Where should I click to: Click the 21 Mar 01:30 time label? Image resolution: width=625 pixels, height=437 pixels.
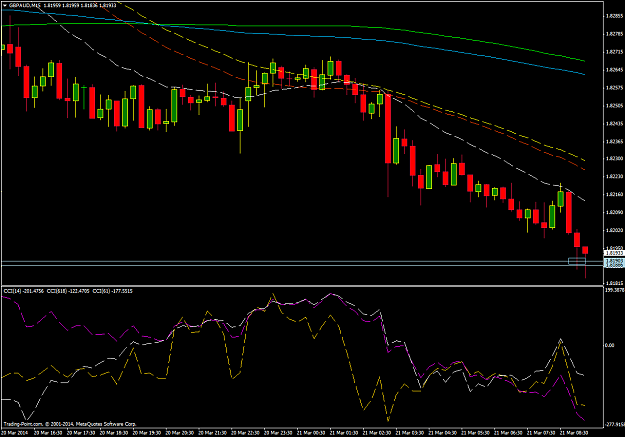pyautogui.click(x=344, y=433)
